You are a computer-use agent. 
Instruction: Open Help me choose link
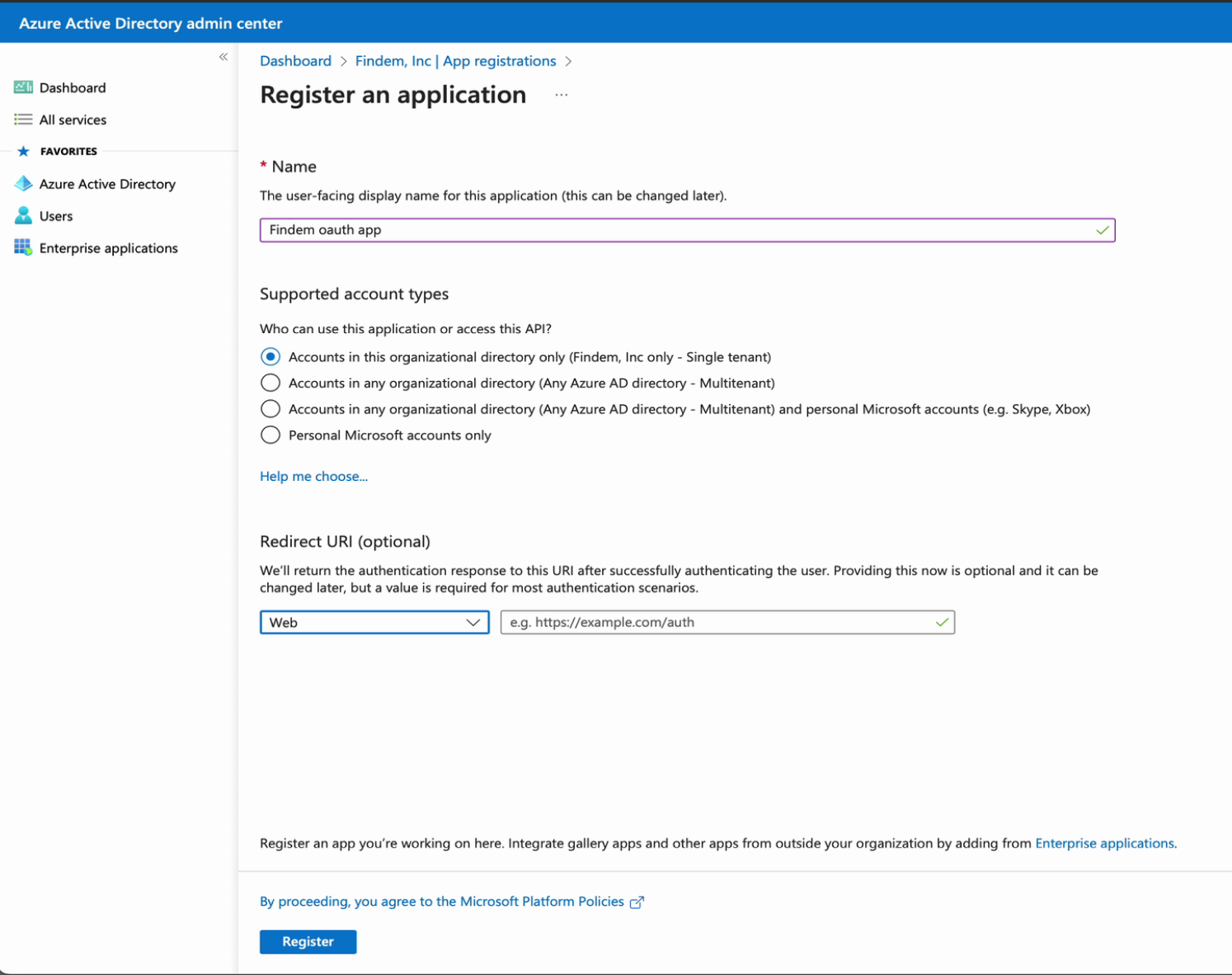pyautogui.click(x=313, y=476)
